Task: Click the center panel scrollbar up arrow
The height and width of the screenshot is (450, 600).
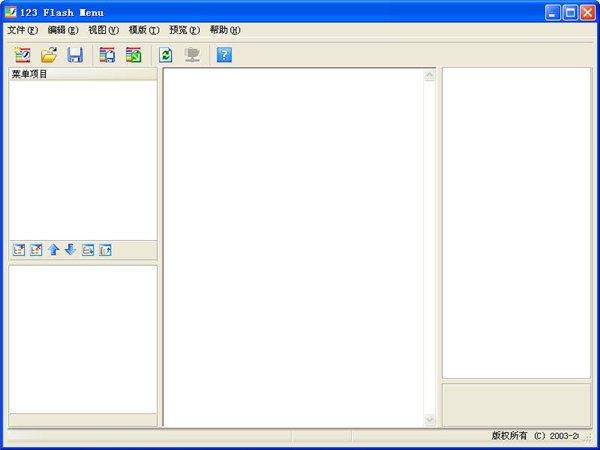Action: [429, 75]
